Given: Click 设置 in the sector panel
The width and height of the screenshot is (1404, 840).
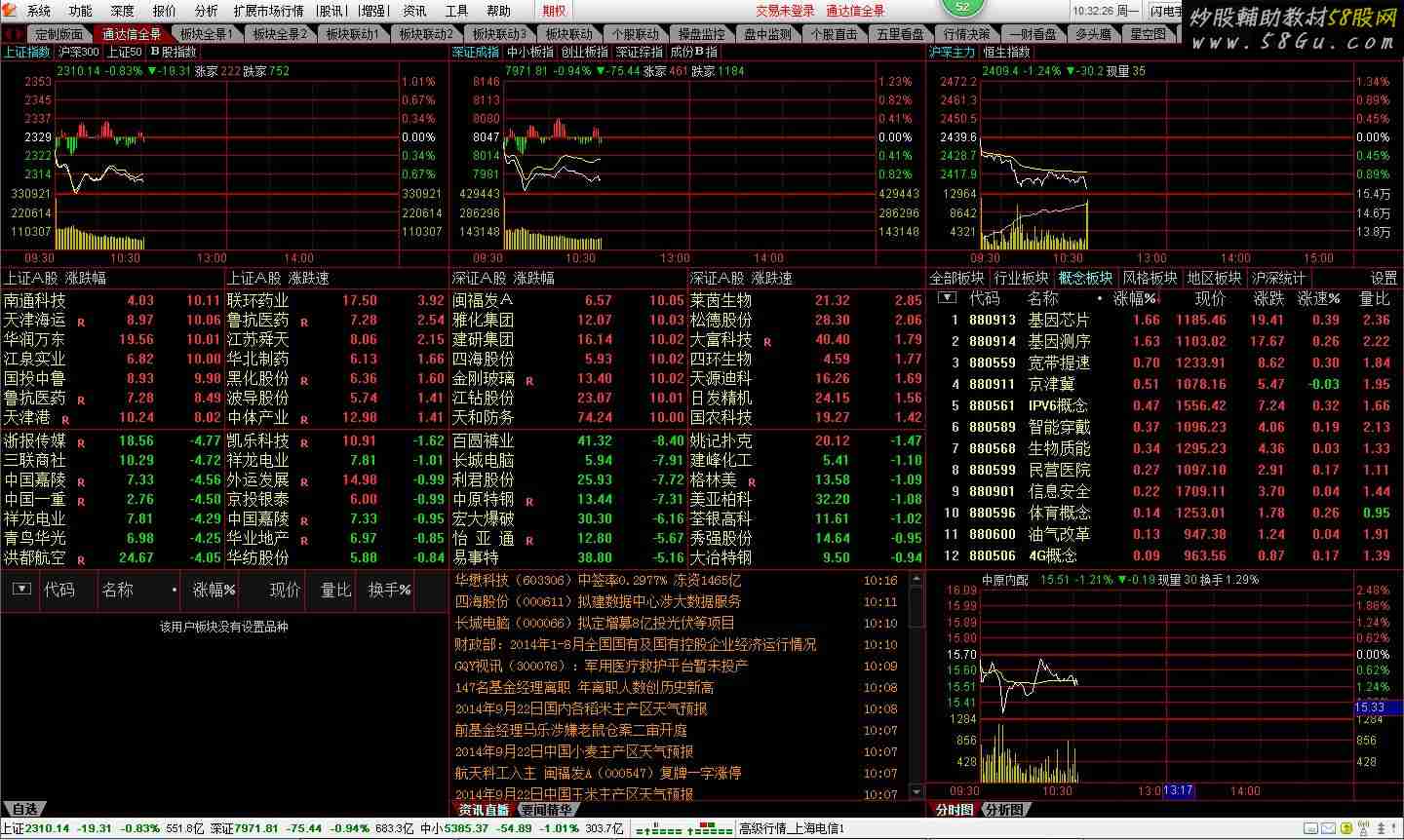Looking at the screenshot, I should pos(1384,278).
